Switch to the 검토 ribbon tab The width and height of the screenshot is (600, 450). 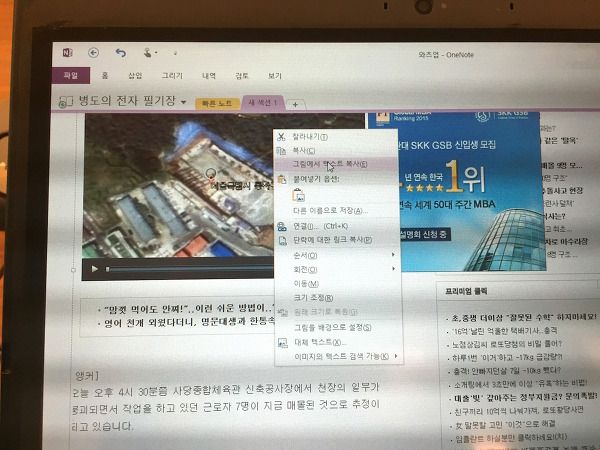click(242, 76)
